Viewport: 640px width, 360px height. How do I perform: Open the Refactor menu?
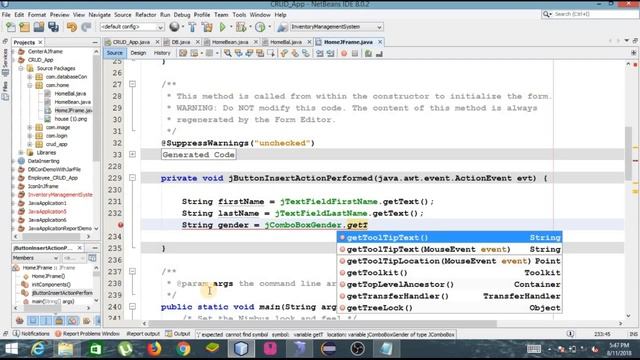coord(146,15)
